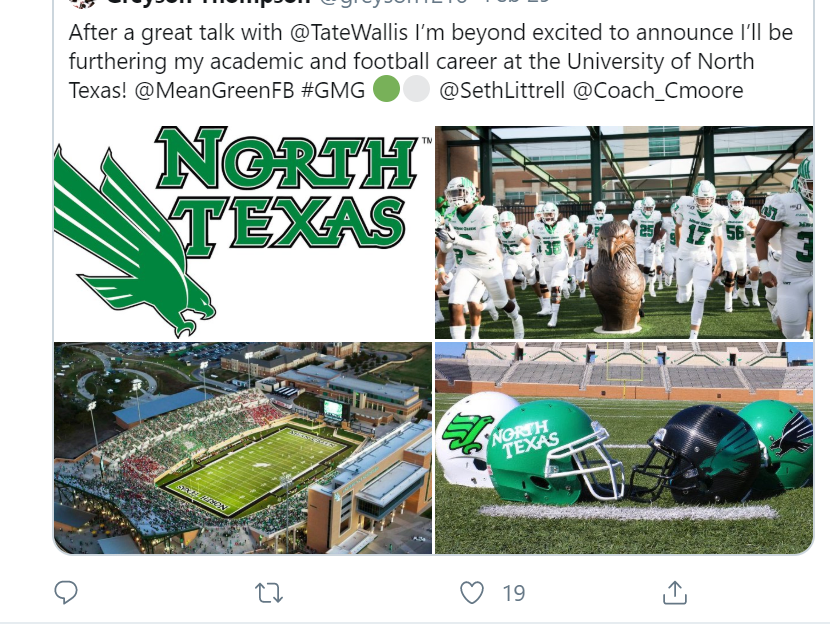830x624 pixels.
Task: Open the aerial stadium photo
Action: 243,448
